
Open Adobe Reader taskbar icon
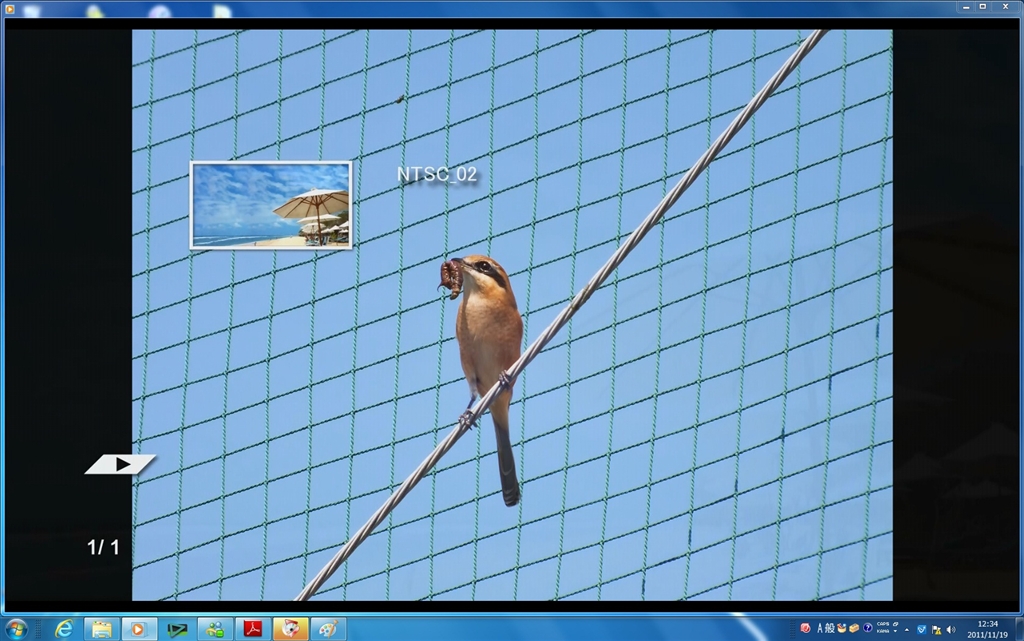[x=253, y=629]
